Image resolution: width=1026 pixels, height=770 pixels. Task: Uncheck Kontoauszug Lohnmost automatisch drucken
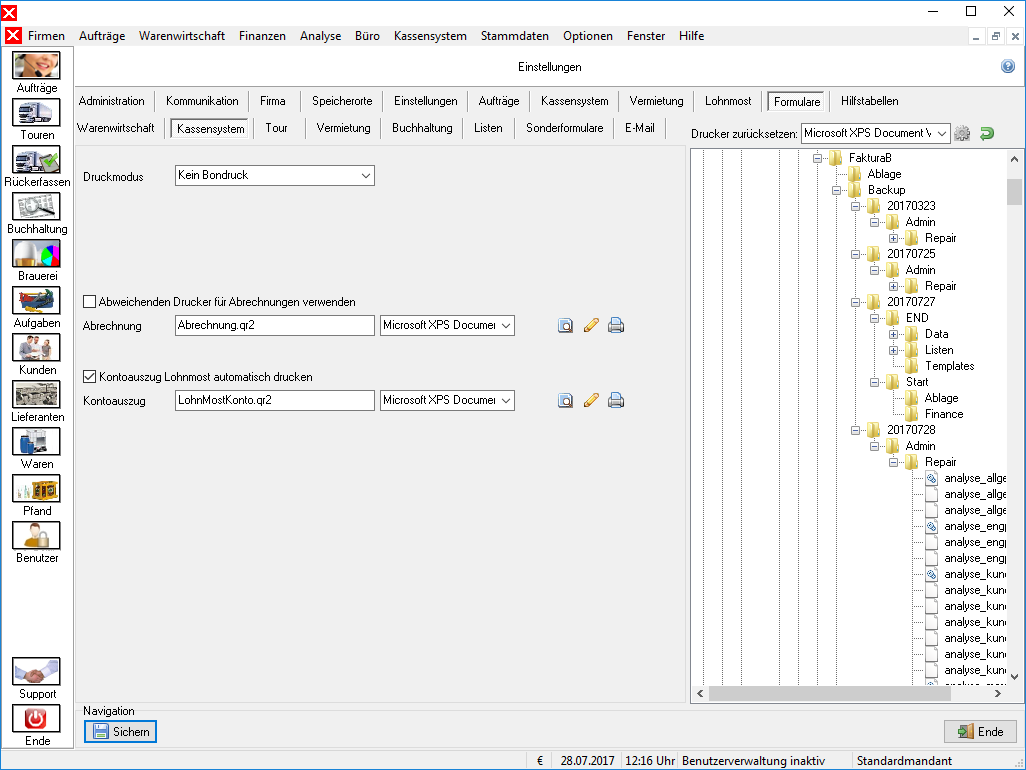[x=90, y=377]
